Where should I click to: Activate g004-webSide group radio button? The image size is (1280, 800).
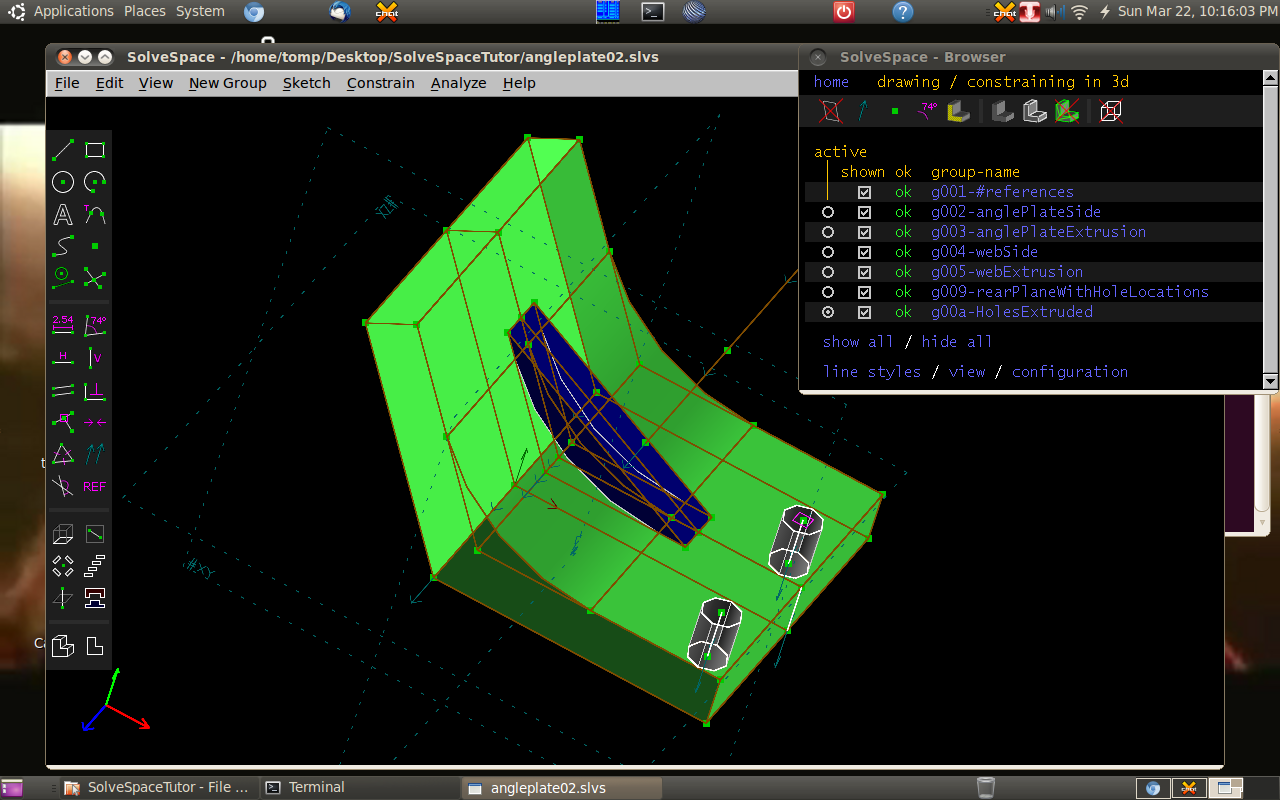828,252
